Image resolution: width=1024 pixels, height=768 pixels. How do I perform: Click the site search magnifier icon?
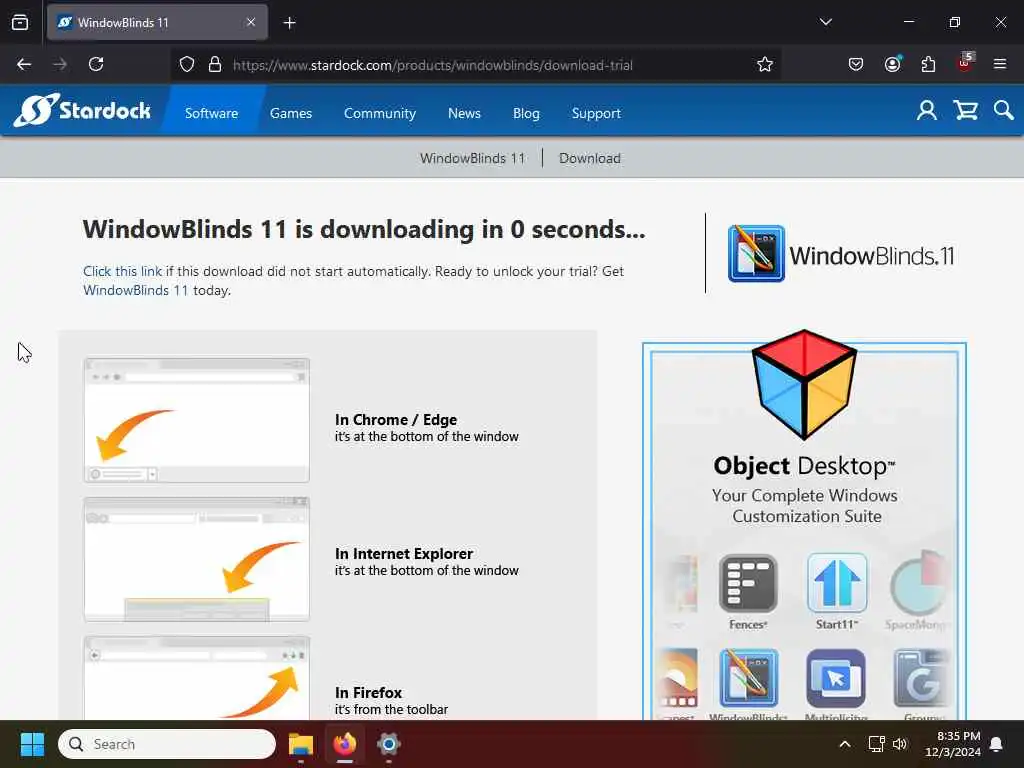[1004, 110]
